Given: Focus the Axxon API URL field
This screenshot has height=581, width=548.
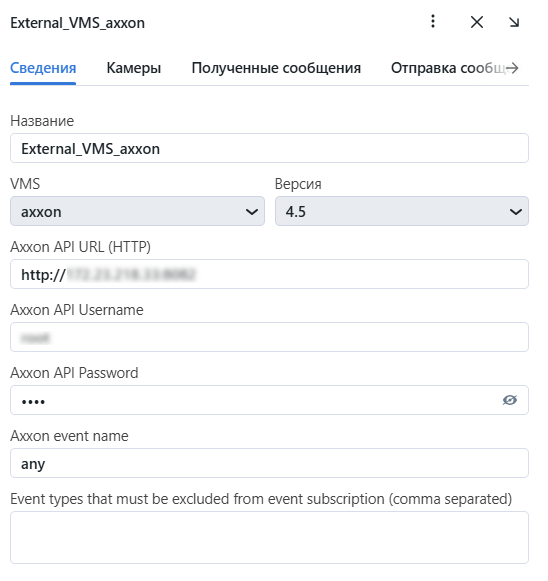Looking at the screenshot, I should click(269, 274).
